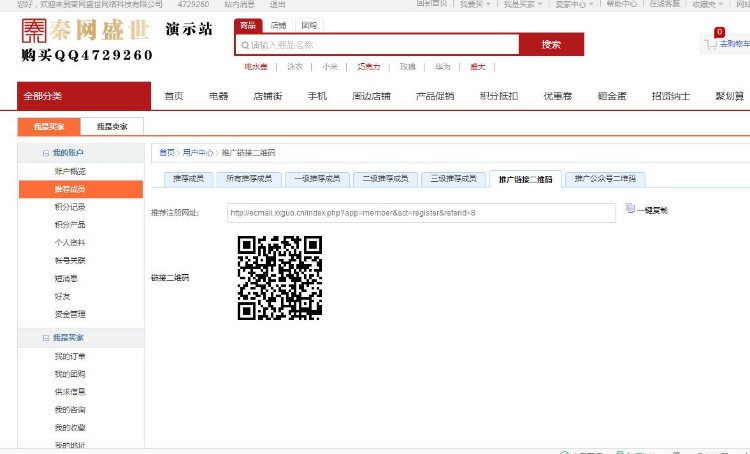
Task: Open the 推广公众号二维码 tab
Action: pos(605,179)
